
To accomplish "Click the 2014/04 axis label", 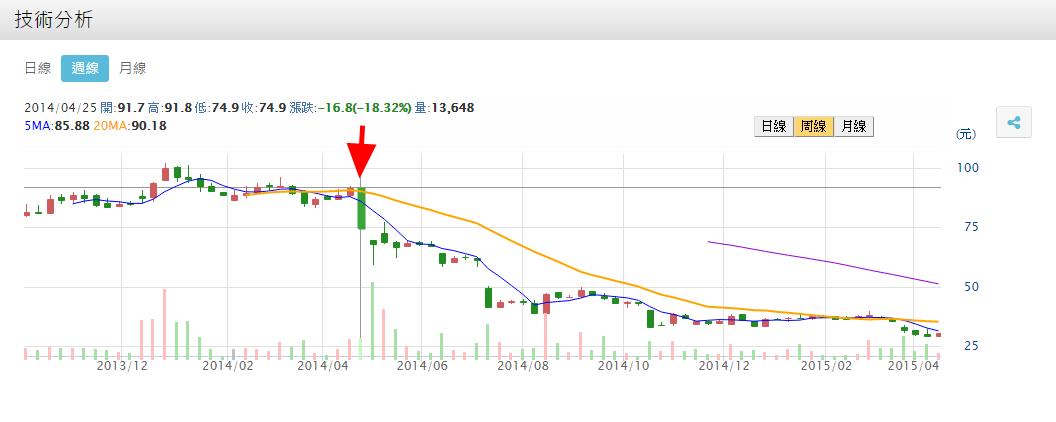I will 322,365.
